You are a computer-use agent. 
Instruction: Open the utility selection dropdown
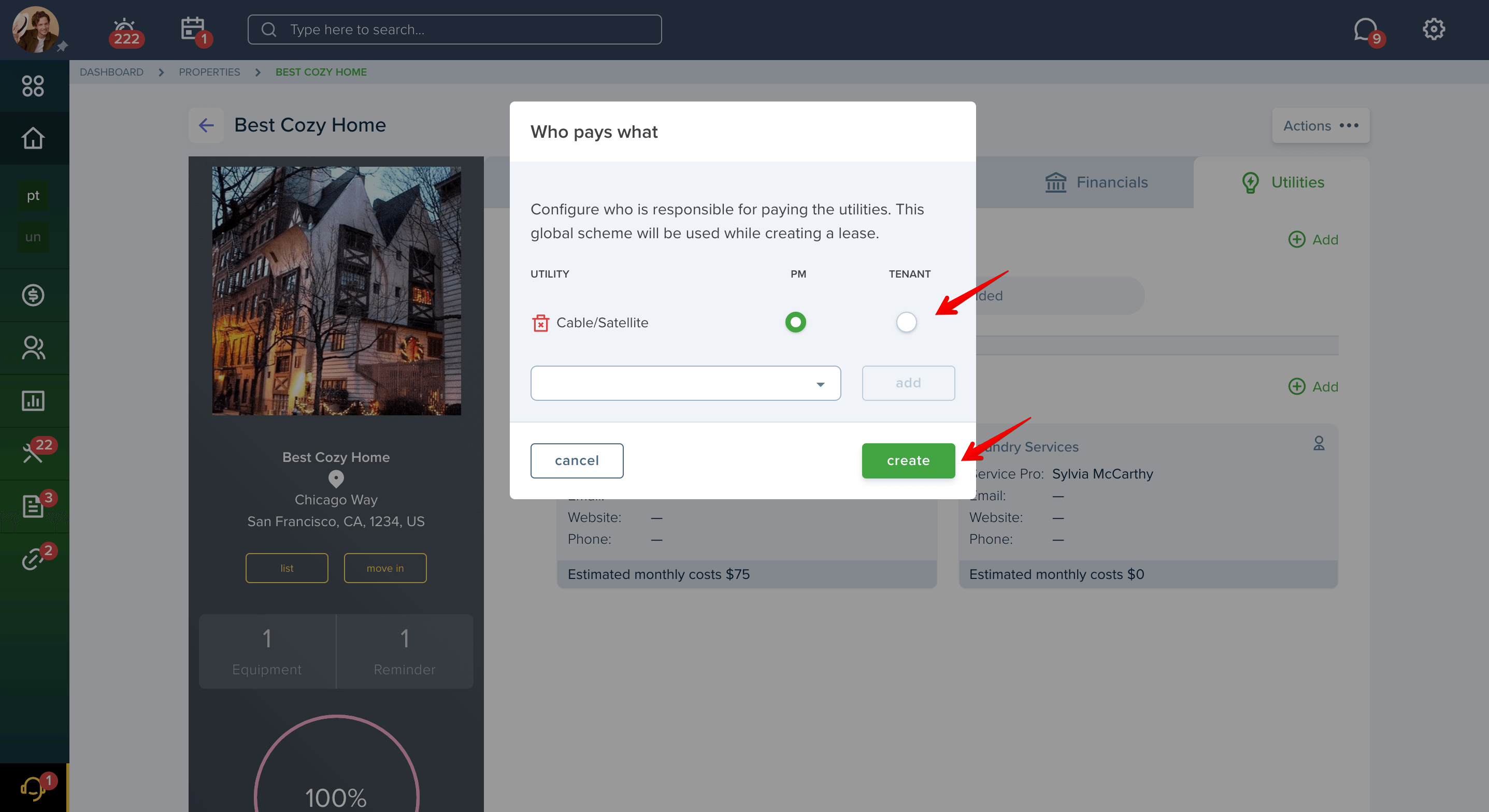tap(685, 383)
